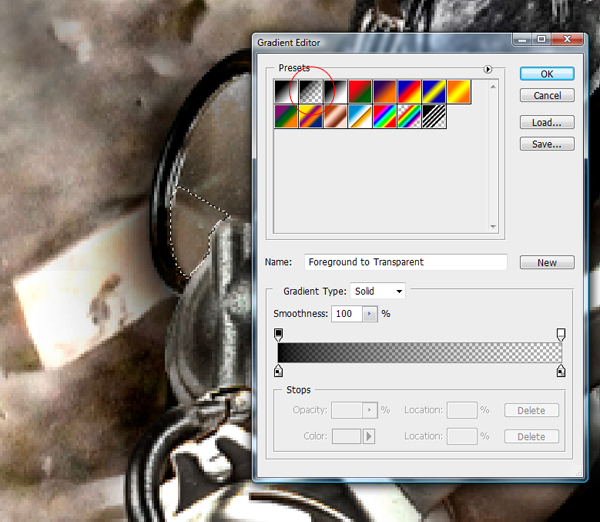
Task: Select the Yellow, Violet, Orange, Blue preset
Action: 310,116
